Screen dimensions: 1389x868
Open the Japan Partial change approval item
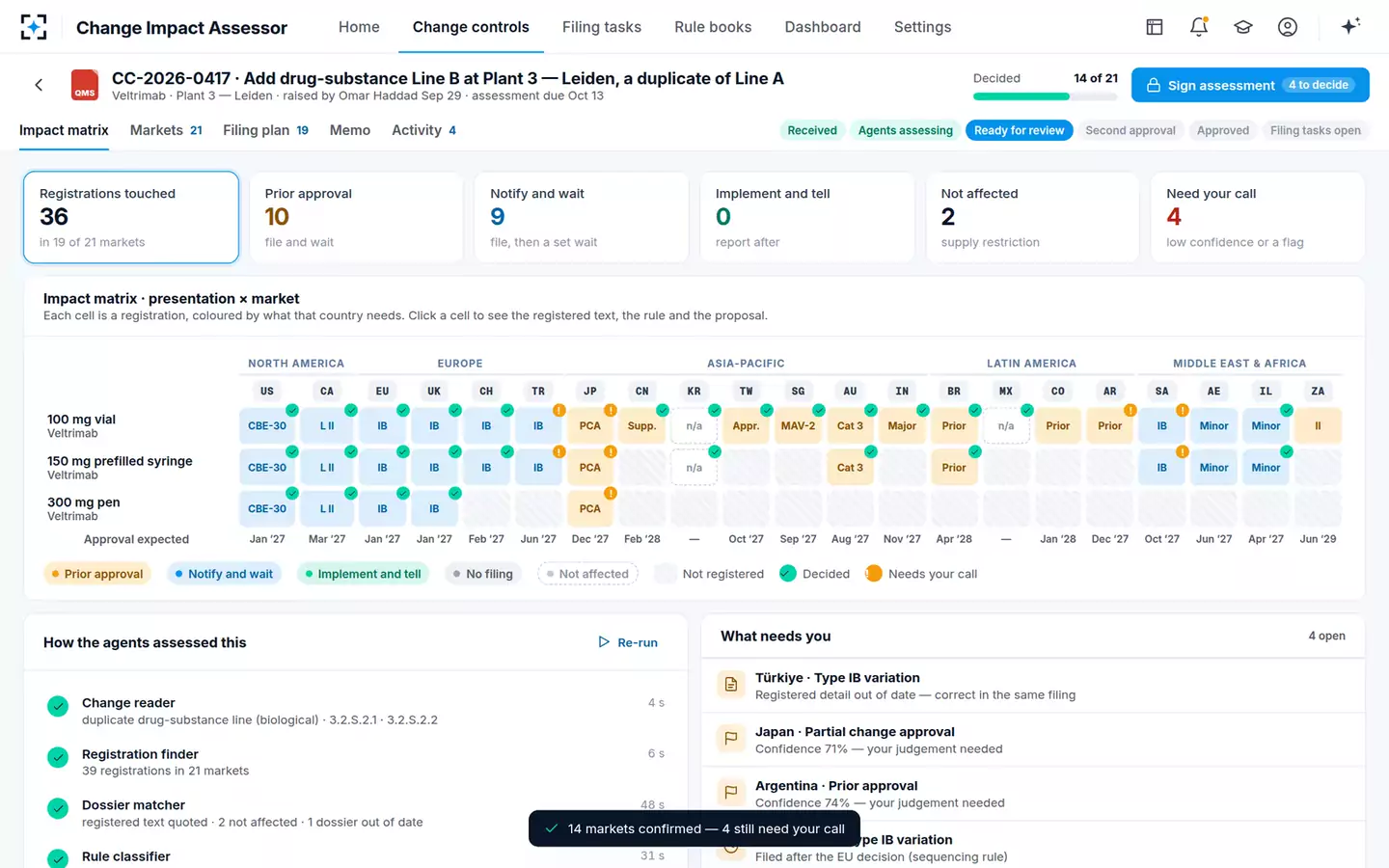1033,740
